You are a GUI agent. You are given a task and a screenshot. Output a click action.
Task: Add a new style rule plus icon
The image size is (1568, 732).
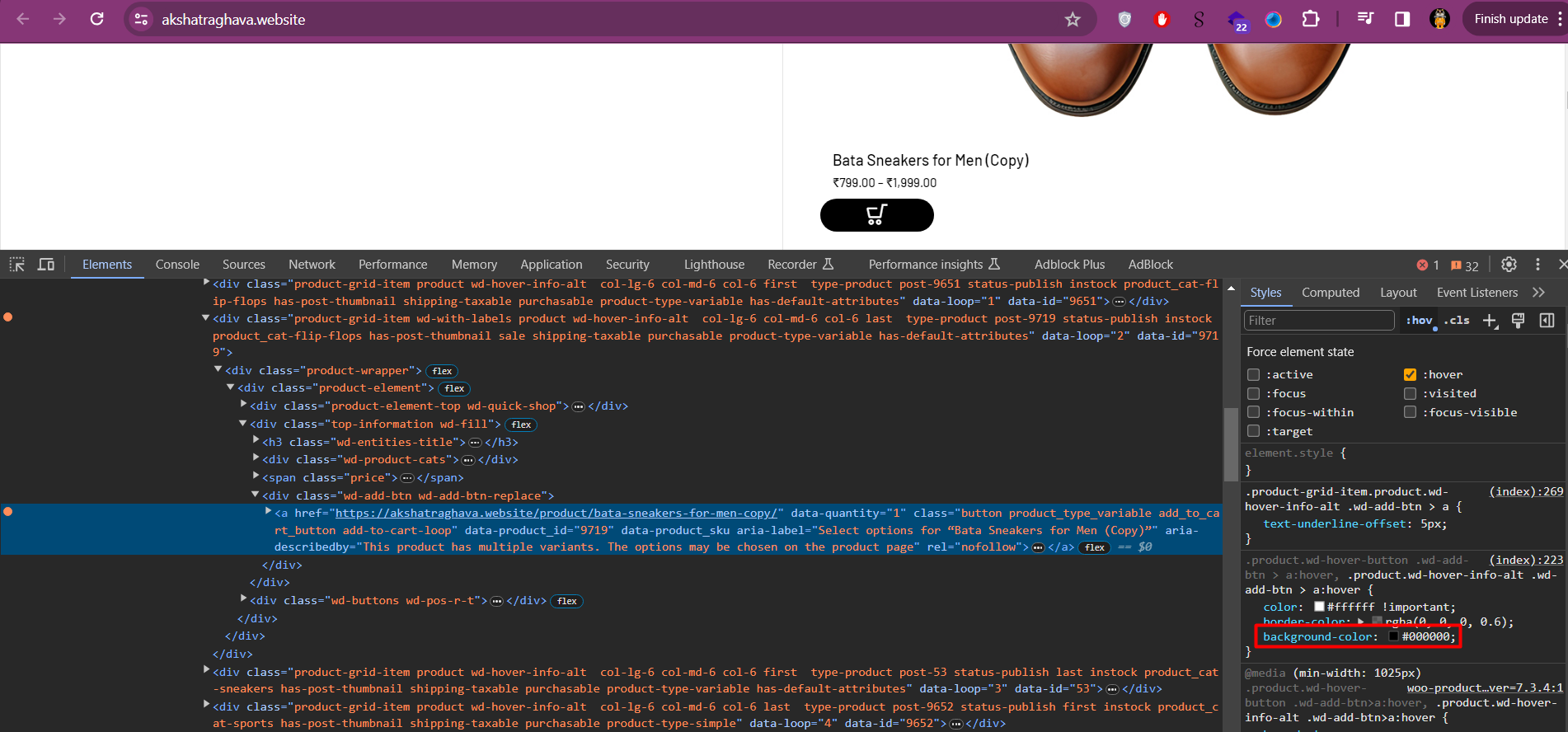1490,321
